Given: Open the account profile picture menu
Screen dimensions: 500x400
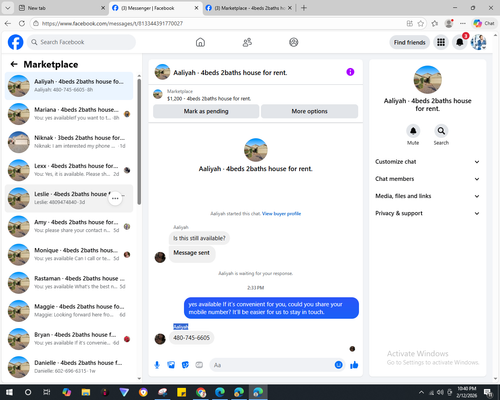Looking at the screenshot, I should click(x=478, y=42).
